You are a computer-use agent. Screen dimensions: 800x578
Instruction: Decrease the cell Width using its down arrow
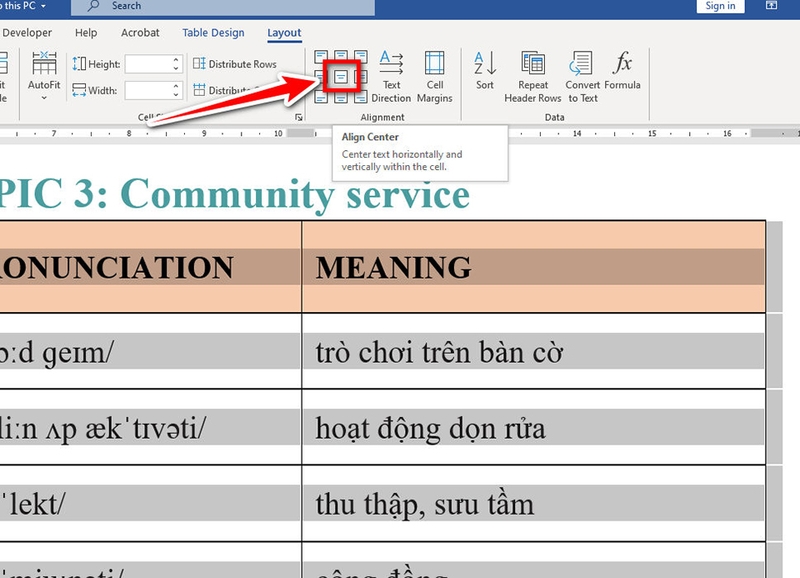click(174, 92)
